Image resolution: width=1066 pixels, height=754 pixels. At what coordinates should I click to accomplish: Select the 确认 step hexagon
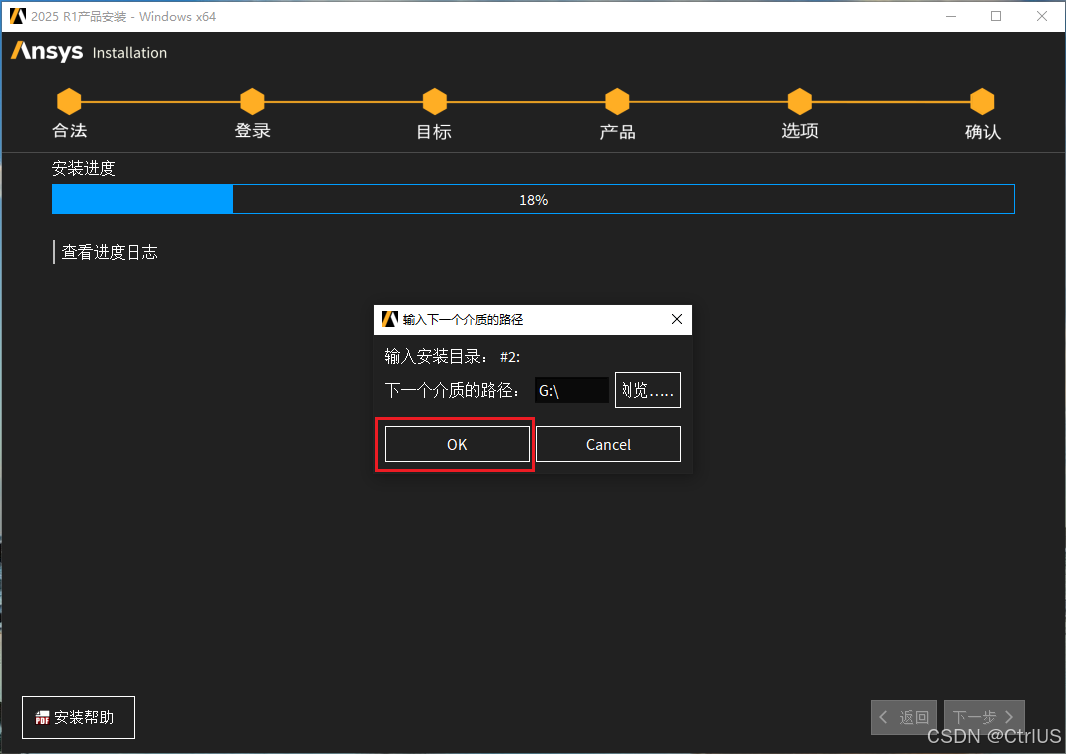coord(982,101)
